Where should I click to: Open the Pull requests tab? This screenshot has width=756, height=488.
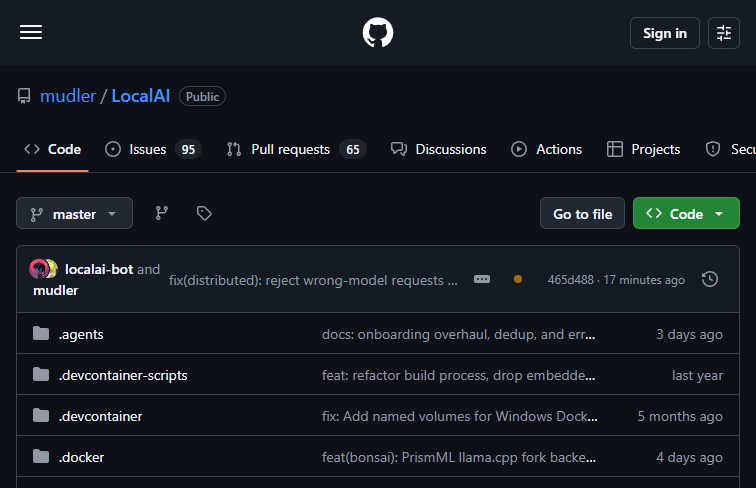[x=297, y=149]
